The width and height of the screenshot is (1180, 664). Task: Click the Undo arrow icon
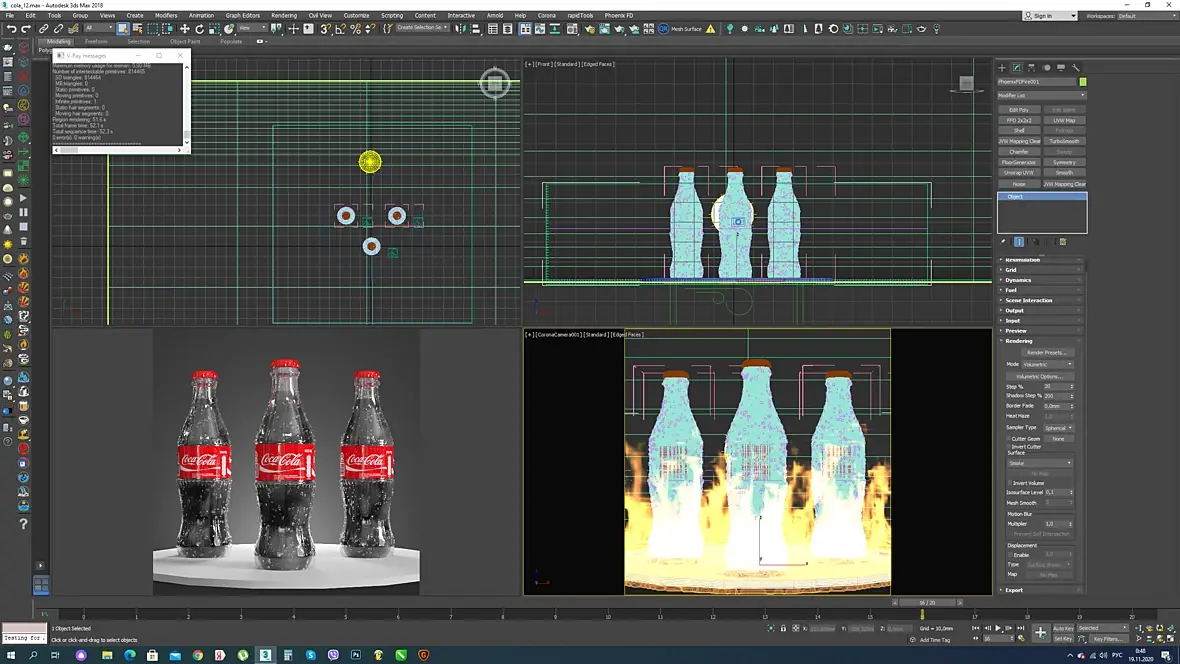tap(11, 29)
